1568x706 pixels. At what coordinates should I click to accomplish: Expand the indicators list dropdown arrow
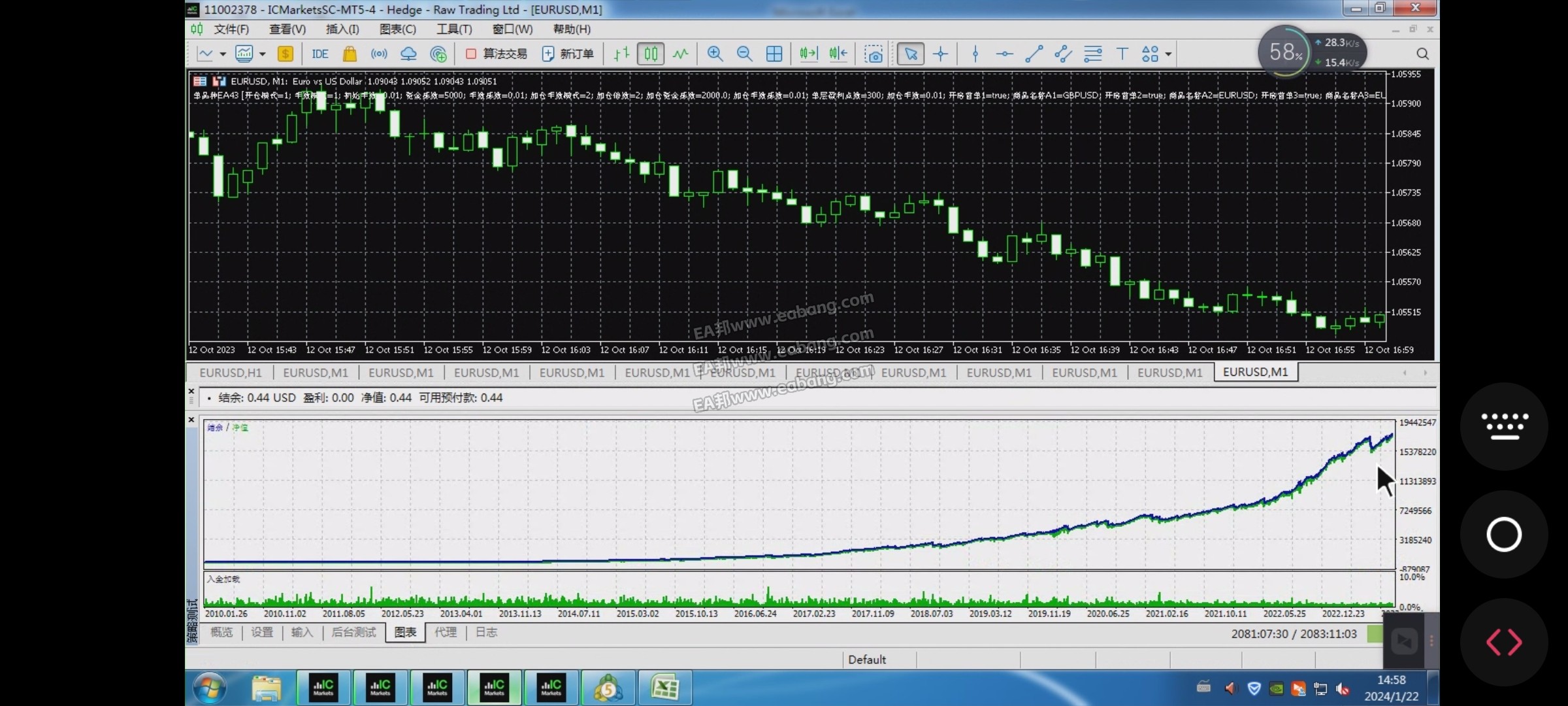(x=263, y=54)
